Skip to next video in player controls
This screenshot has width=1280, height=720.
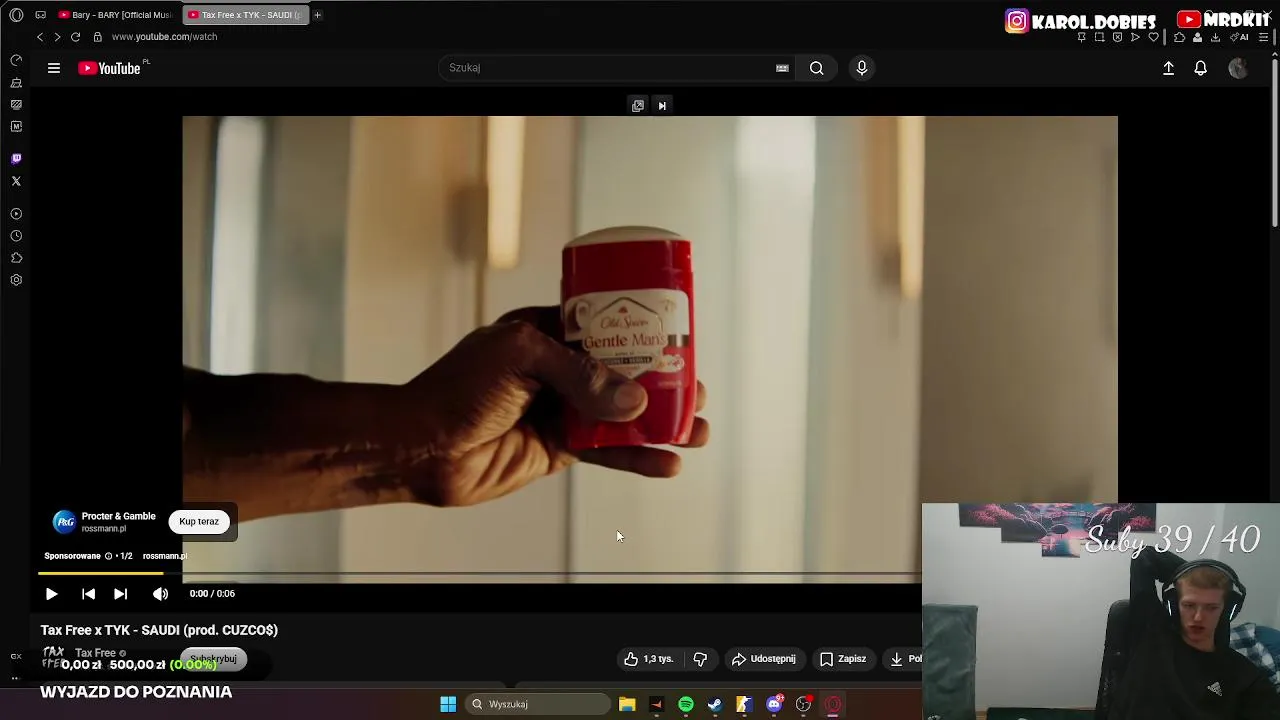click(120, 594)
